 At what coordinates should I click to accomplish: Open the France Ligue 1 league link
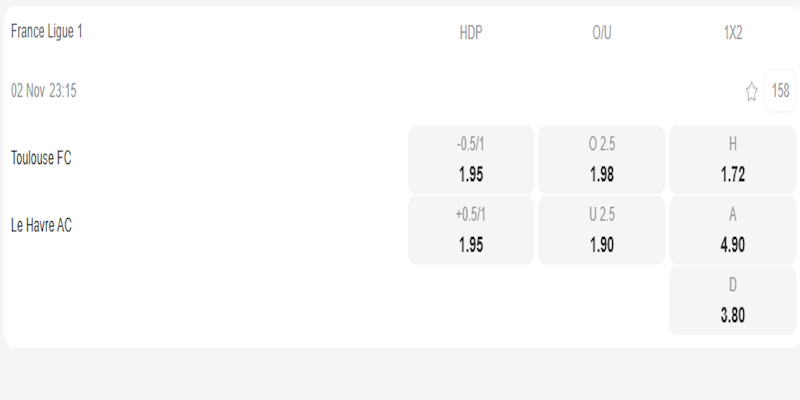pyautogui.click(x=47, y=32)
